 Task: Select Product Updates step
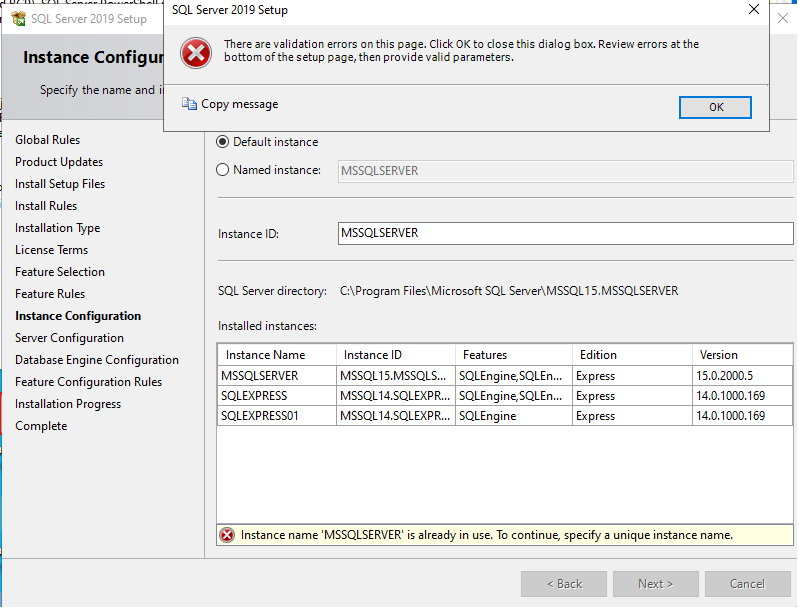[x=59, y=162]
